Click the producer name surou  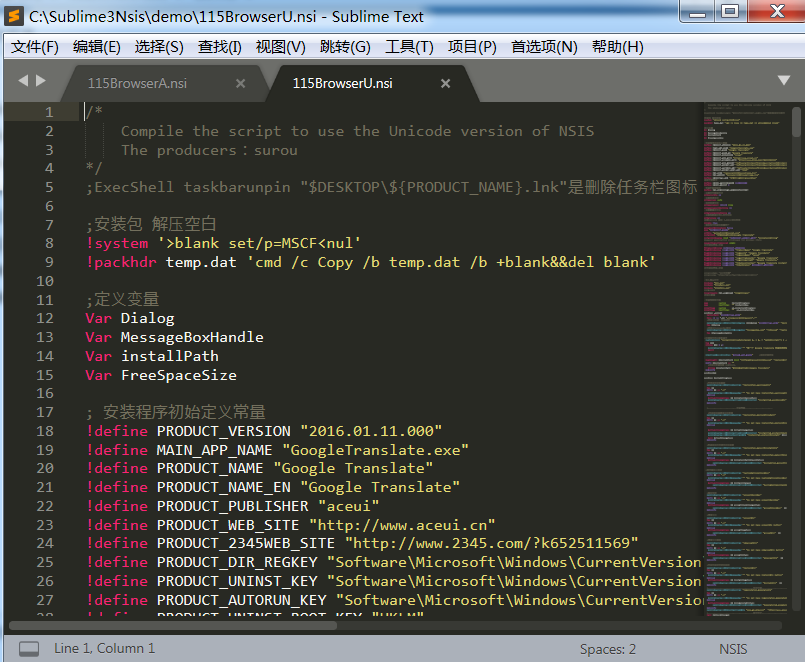coord(276,150)
